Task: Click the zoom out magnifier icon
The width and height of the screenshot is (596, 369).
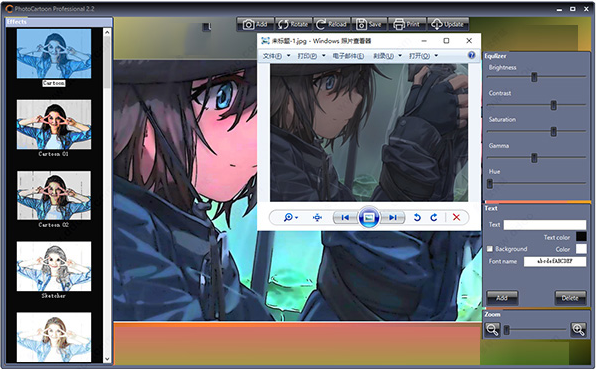Action: click(492, 330)
